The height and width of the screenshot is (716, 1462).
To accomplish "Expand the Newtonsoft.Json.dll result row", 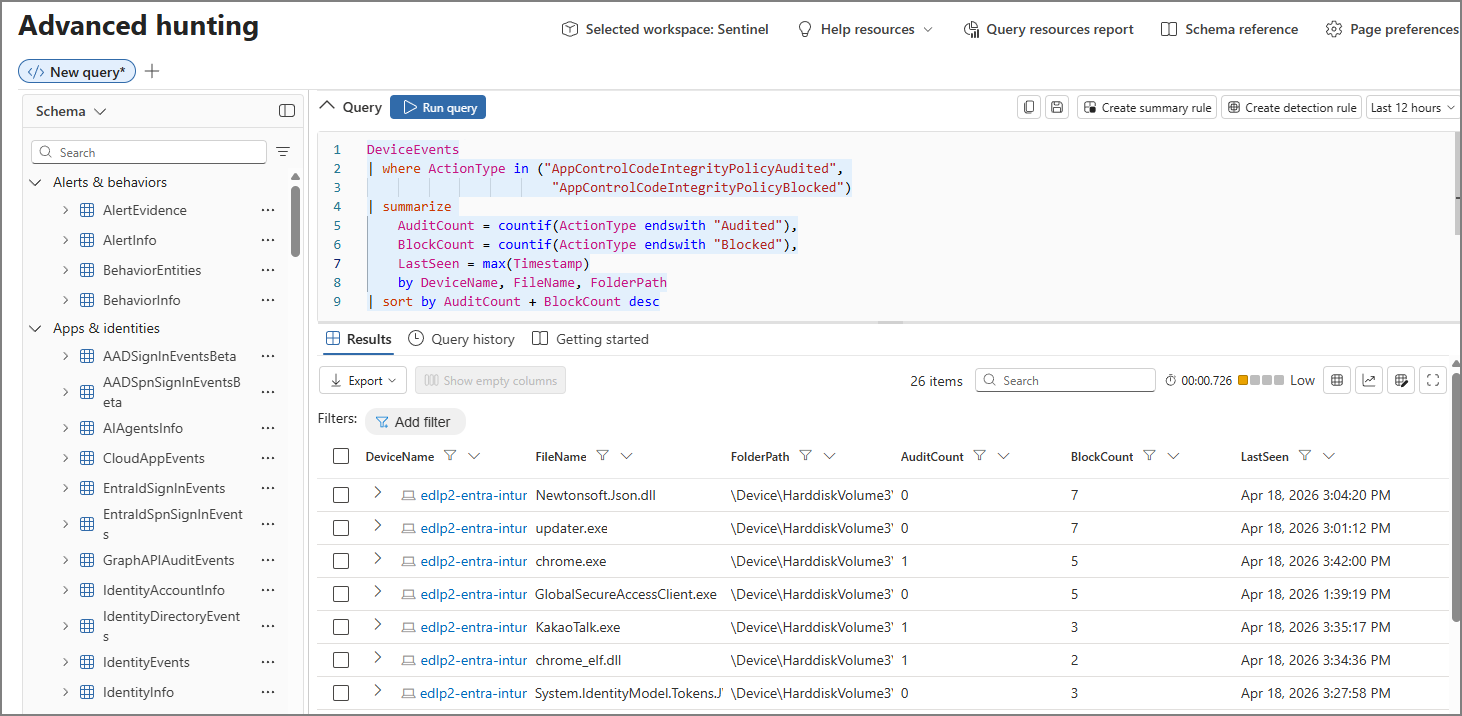I will (x=377, y=492).
